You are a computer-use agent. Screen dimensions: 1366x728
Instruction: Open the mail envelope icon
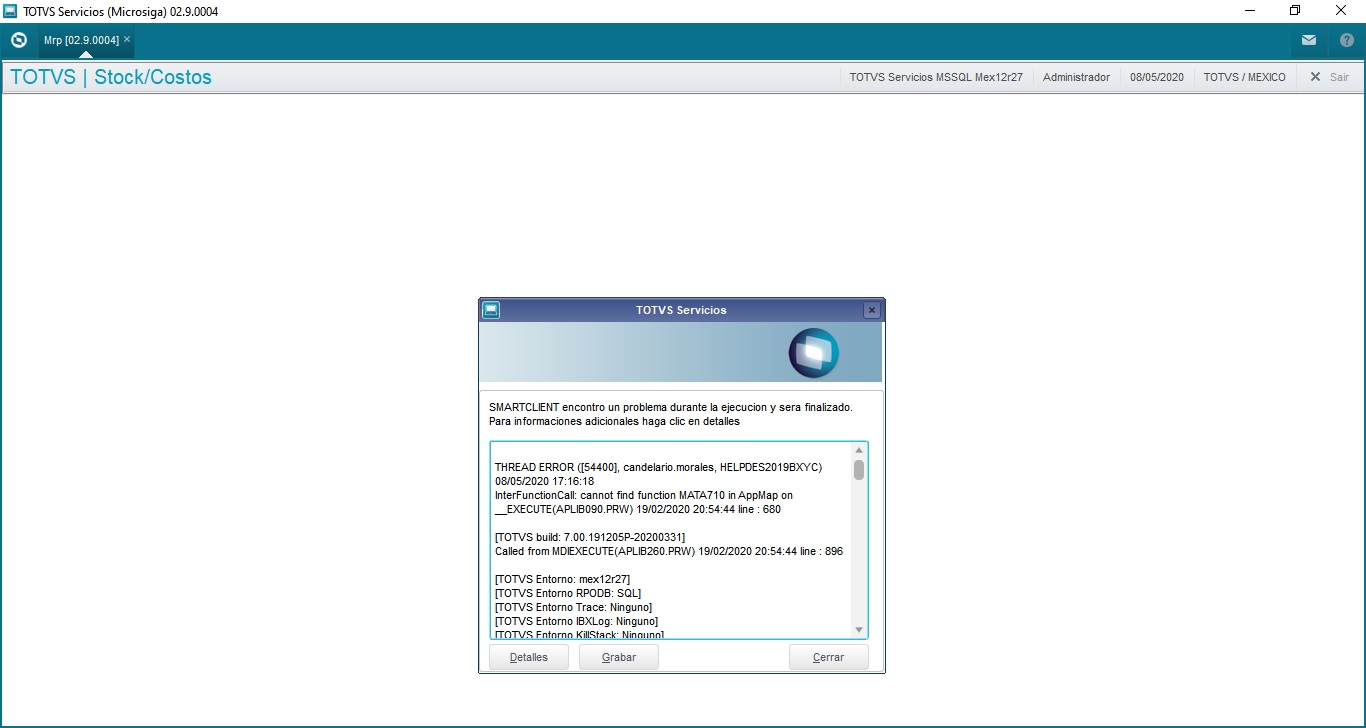click(x=1309, y=40)
